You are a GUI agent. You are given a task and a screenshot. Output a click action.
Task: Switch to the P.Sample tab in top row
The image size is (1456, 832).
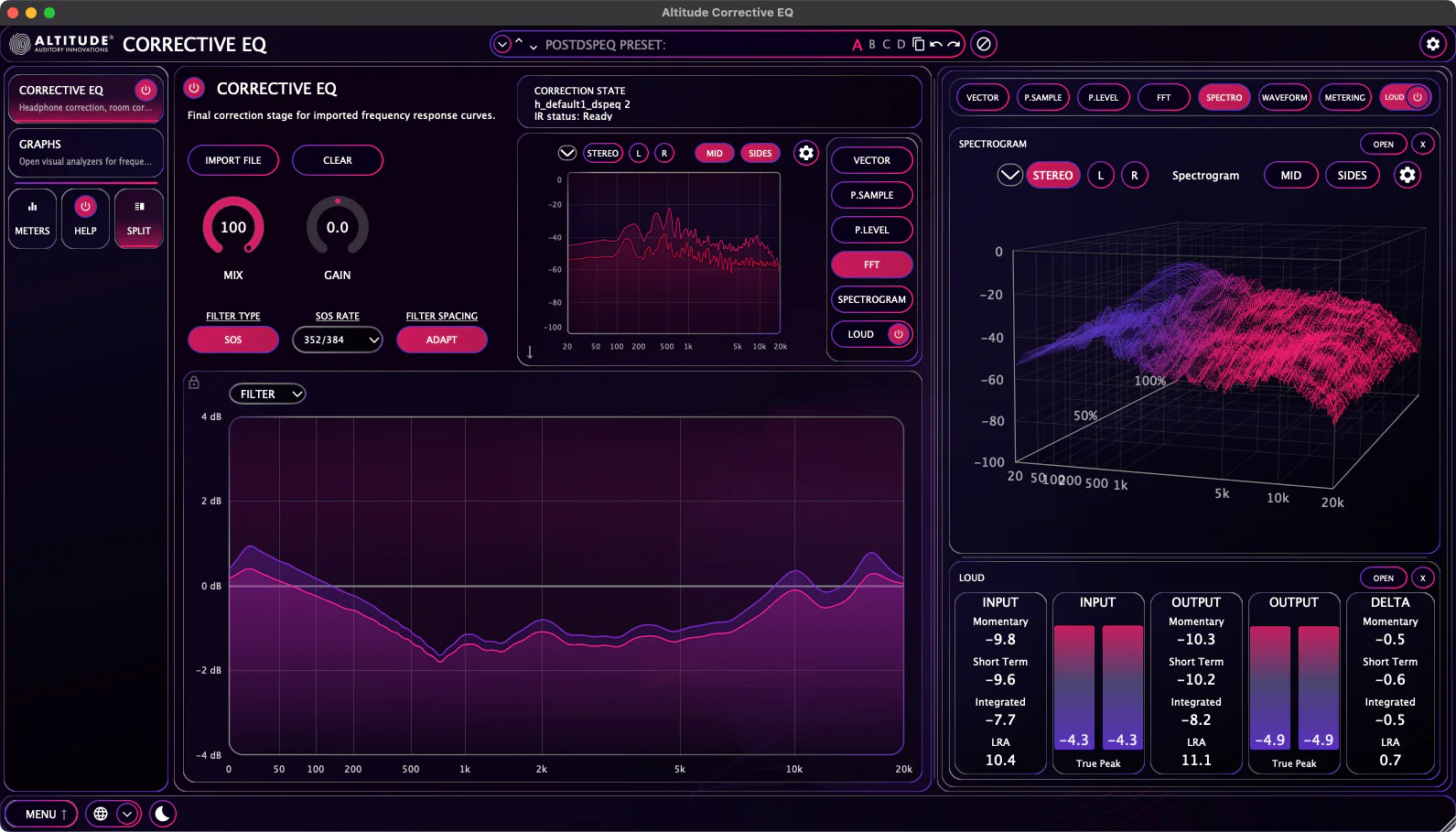coord(1043,97)
